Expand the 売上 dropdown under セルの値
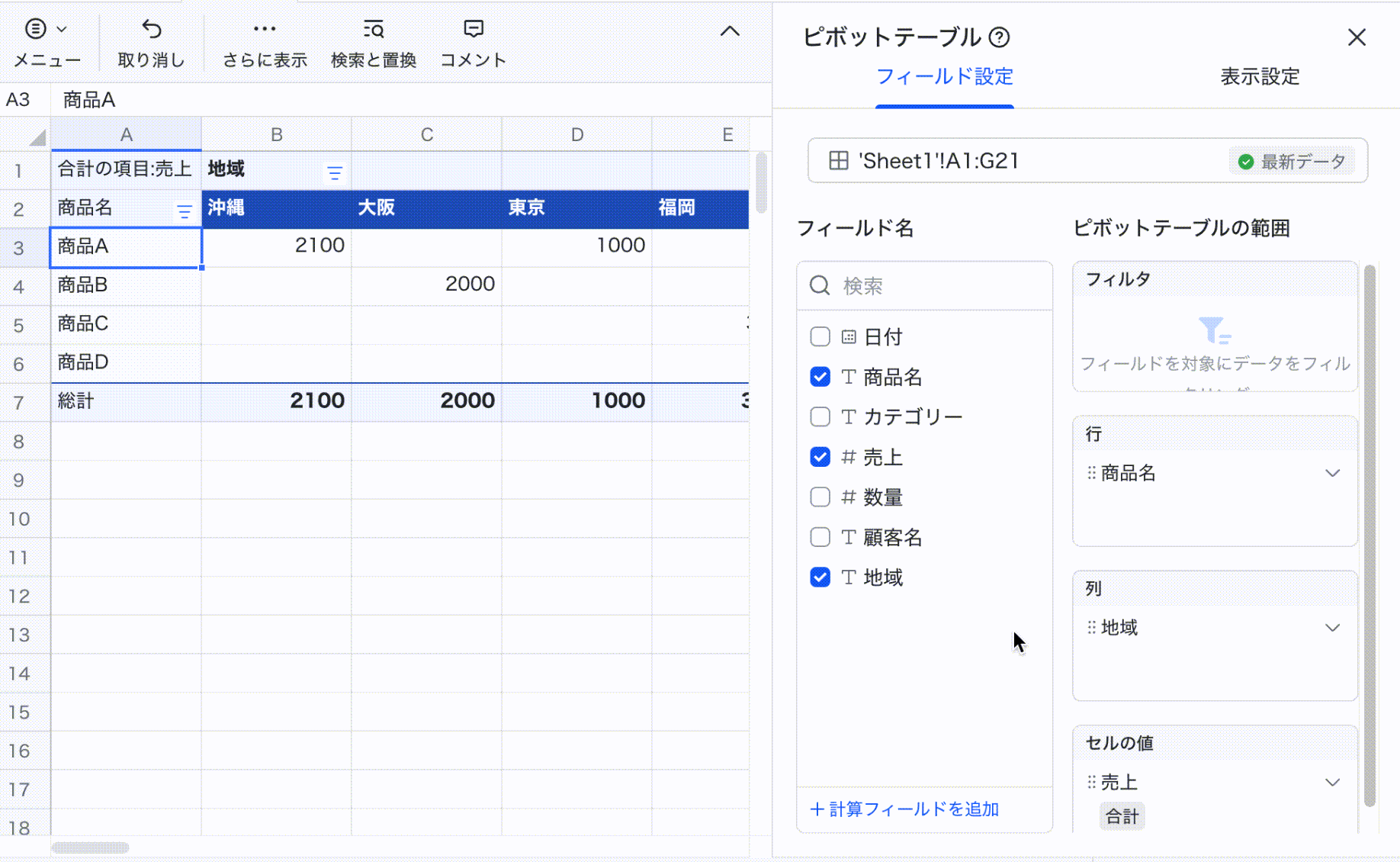 [1333, 782]
